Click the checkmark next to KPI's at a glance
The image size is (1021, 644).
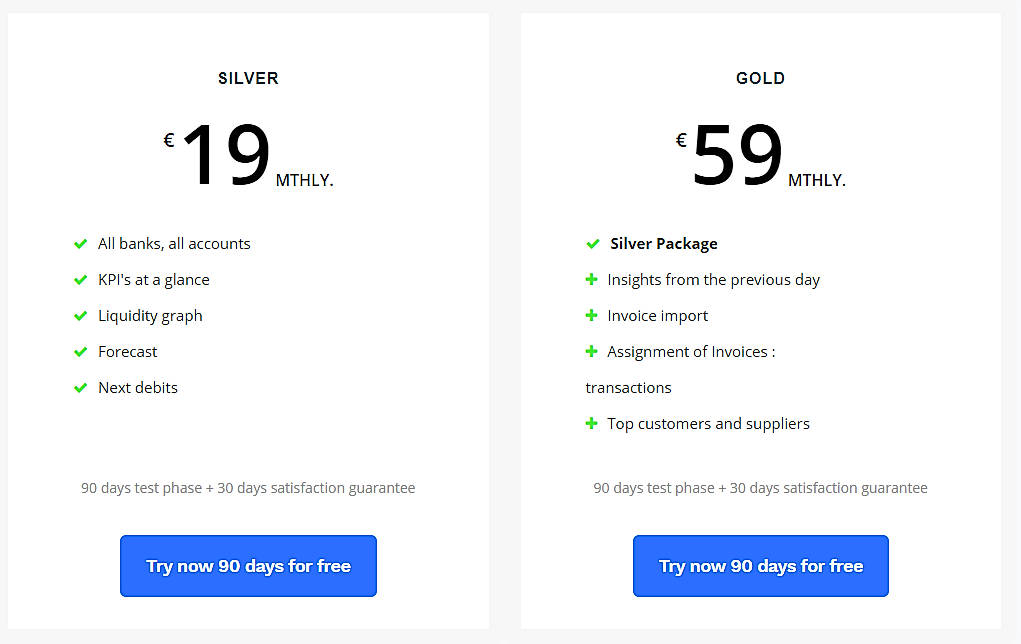coord(81,279)
